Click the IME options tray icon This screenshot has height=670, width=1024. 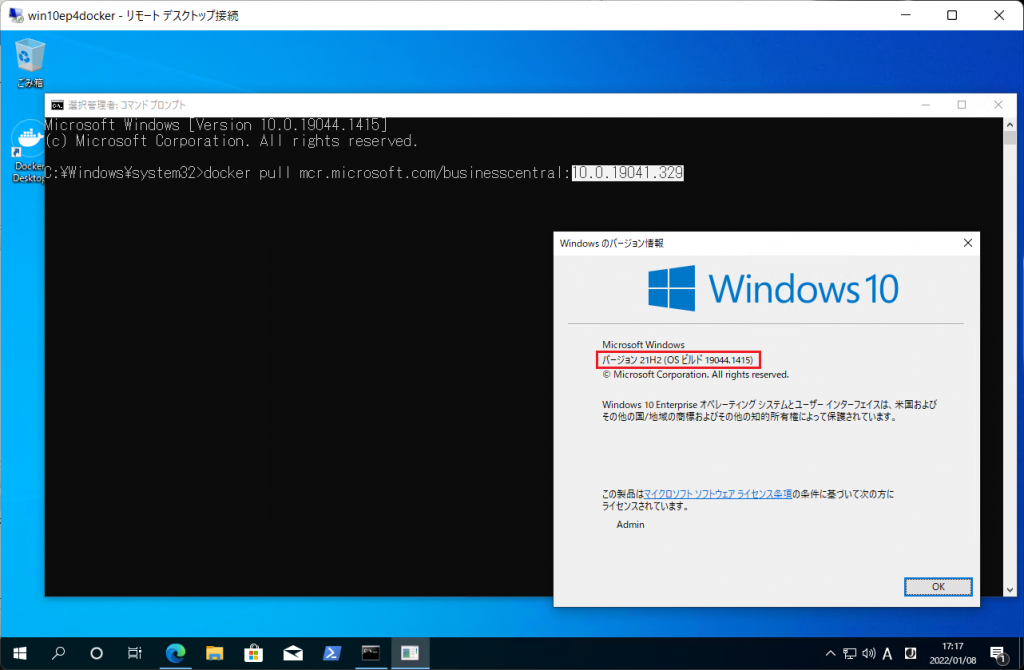pyautogui.click(x=910, y=653)
